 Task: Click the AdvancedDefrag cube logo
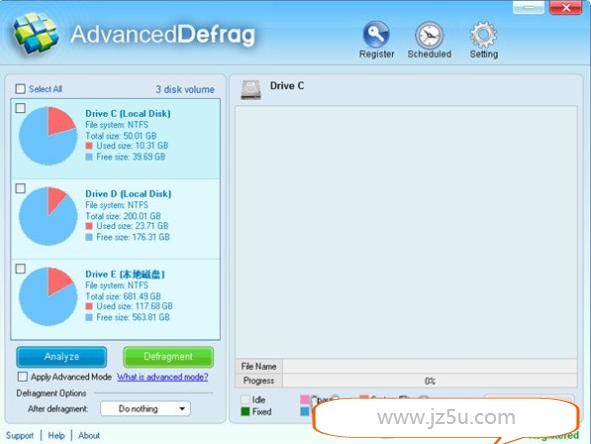click(36, 33)
